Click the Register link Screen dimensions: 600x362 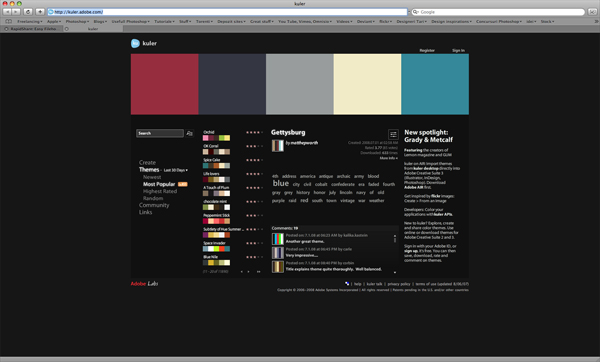click(427, 51)
